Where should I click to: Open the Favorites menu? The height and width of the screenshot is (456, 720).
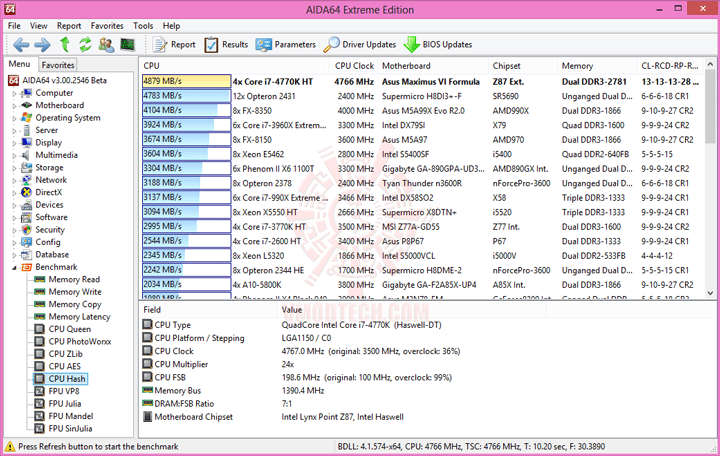(107, 26)
